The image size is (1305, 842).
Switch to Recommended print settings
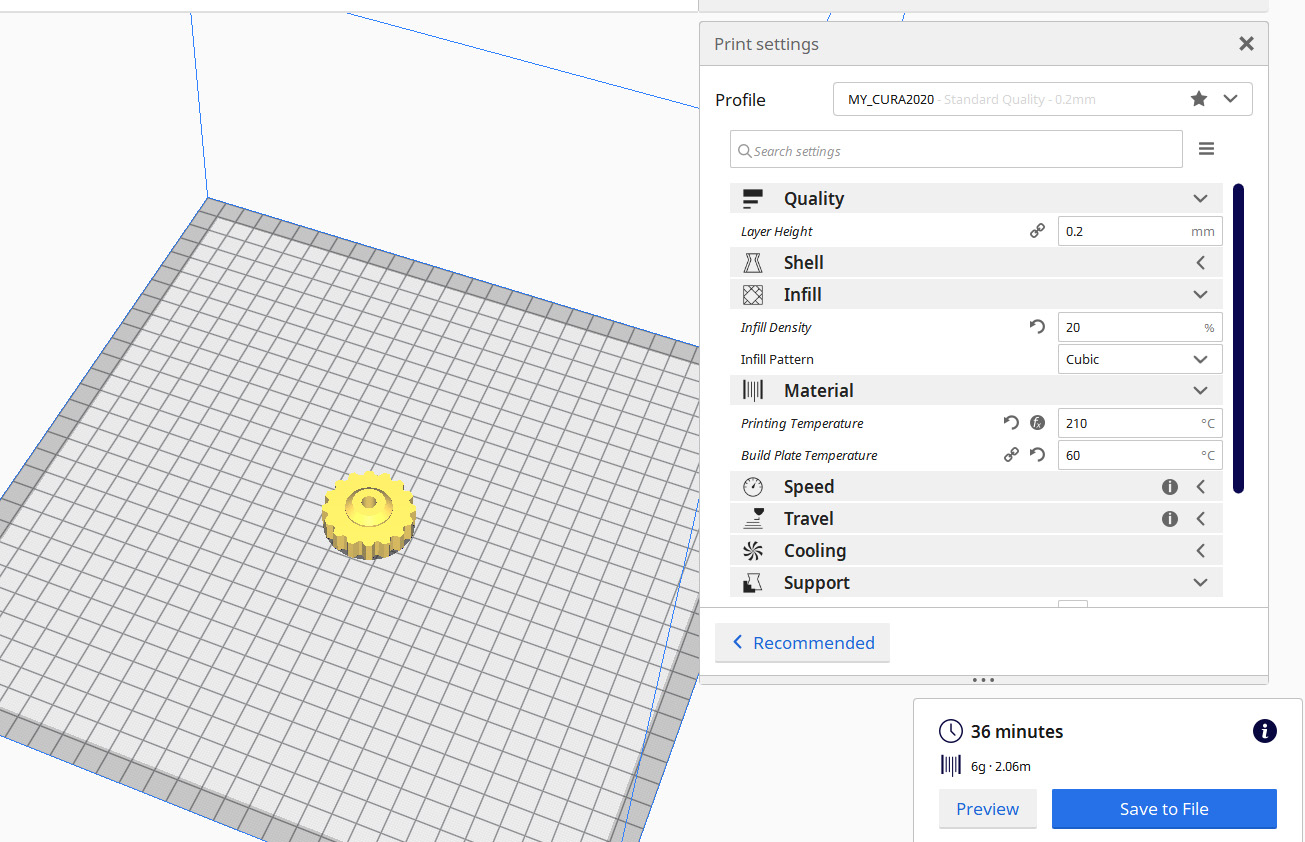802,643
